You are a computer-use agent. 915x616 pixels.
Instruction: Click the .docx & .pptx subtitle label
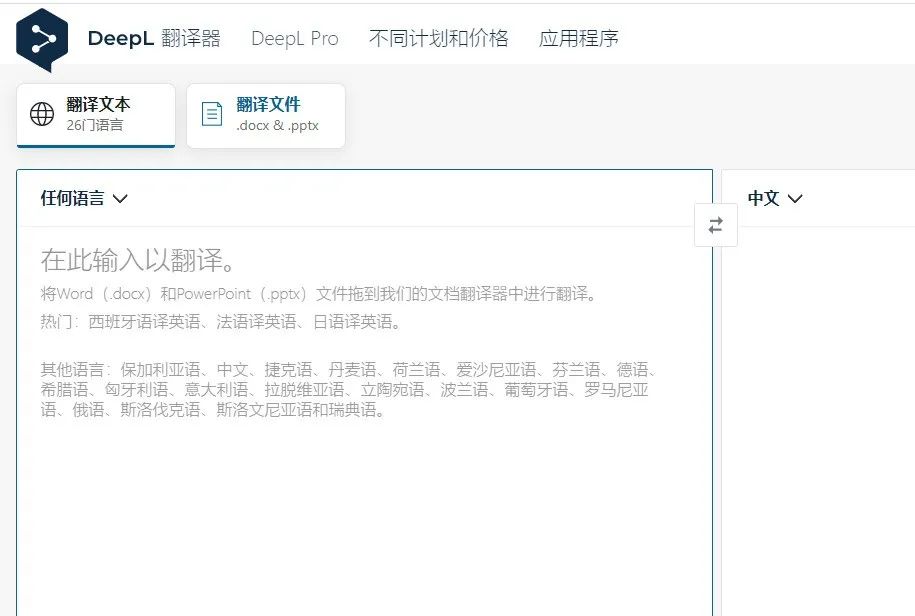click(277, 126)
